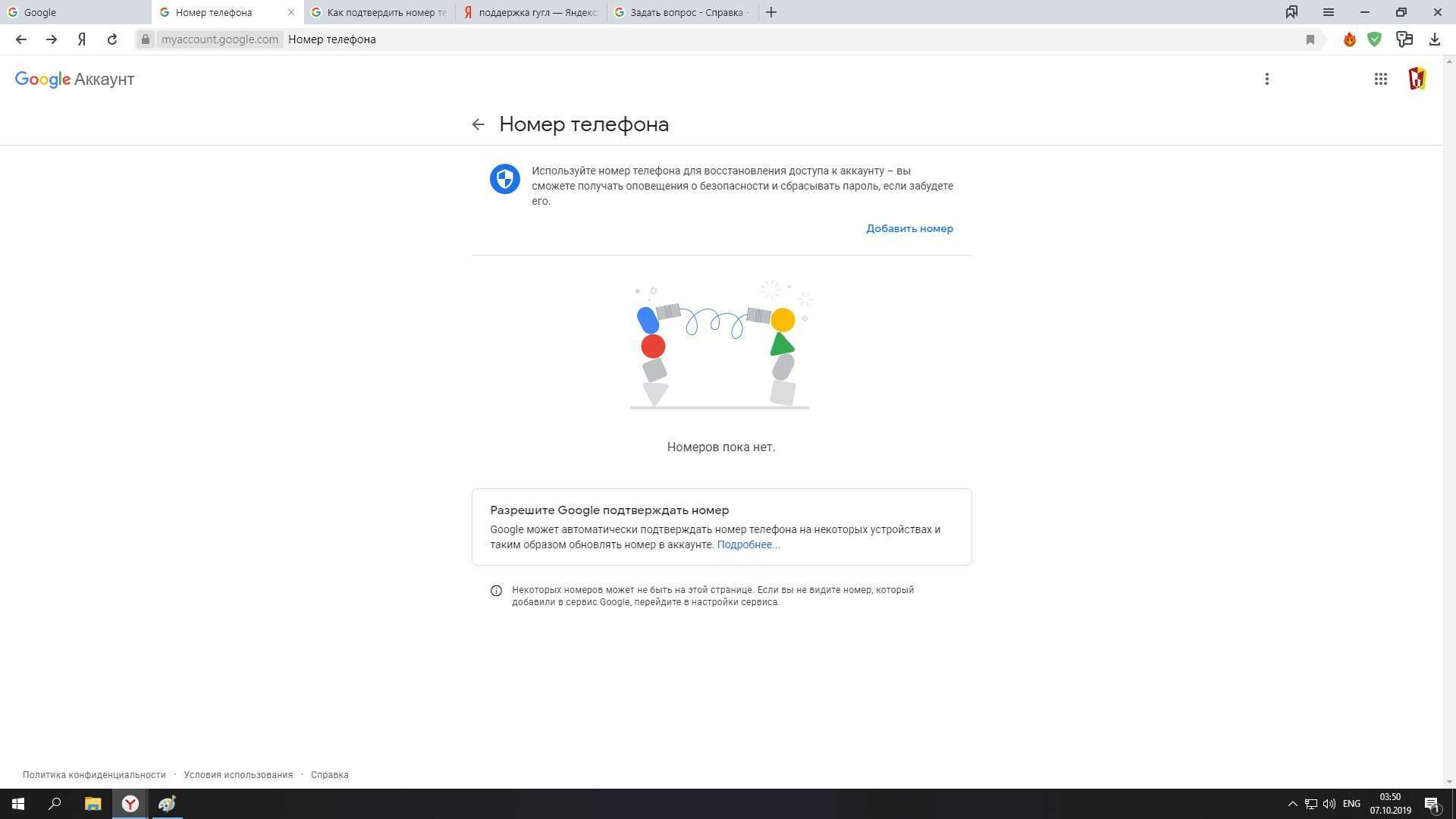Click the Google Аккаунт logo
The width and height of the screenshot is (1456, 819).
click(x=74, y=80)
